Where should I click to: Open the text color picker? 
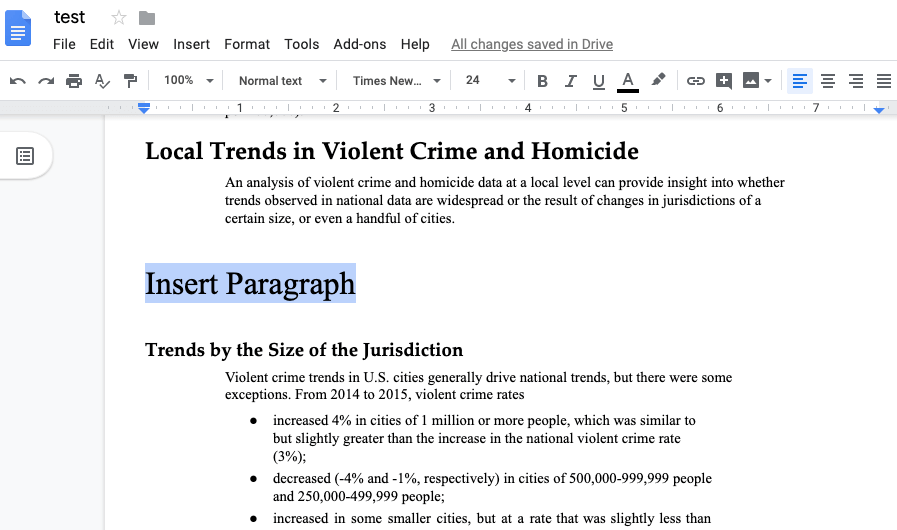click(x=628, y=81)
